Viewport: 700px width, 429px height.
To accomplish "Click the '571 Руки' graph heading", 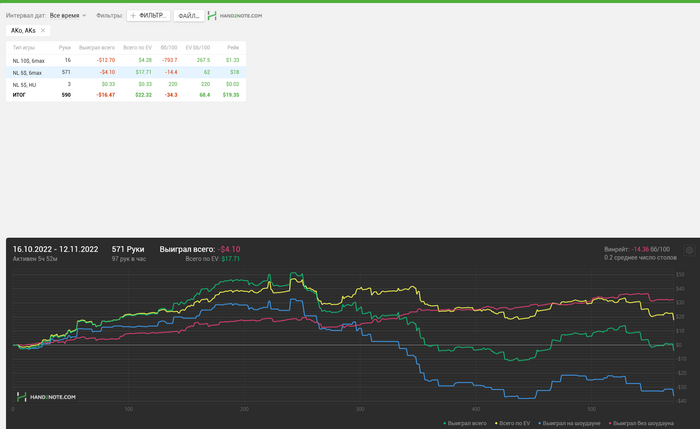I will point(128,250).
